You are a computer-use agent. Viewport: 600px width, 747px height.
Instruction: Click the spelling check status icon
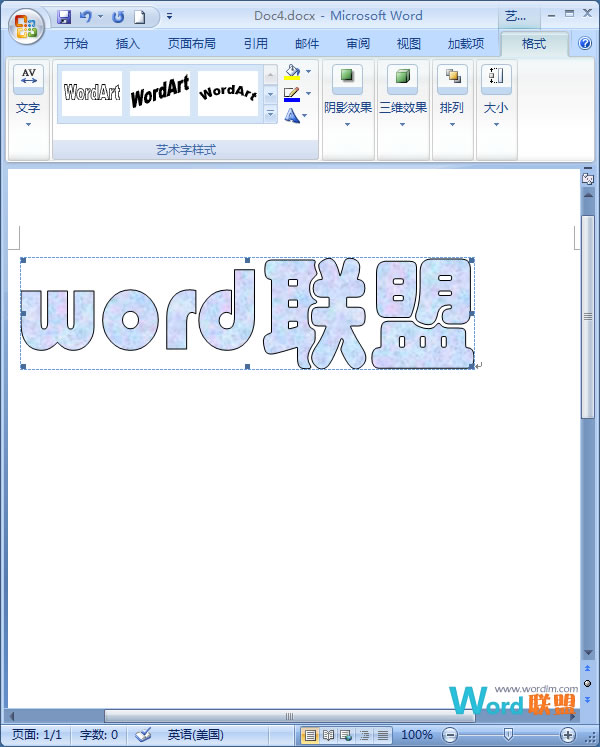143,734
